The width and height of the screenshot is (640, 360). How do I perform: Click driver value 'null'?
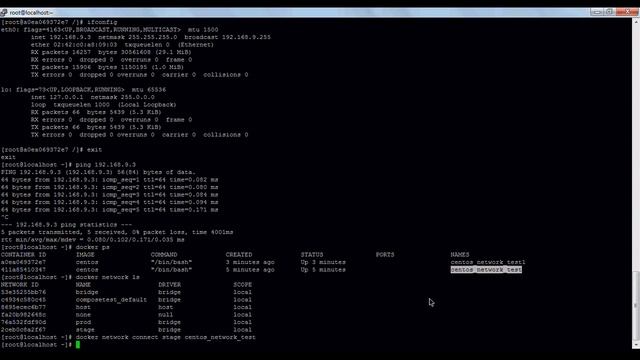click(x=166, y=315)
